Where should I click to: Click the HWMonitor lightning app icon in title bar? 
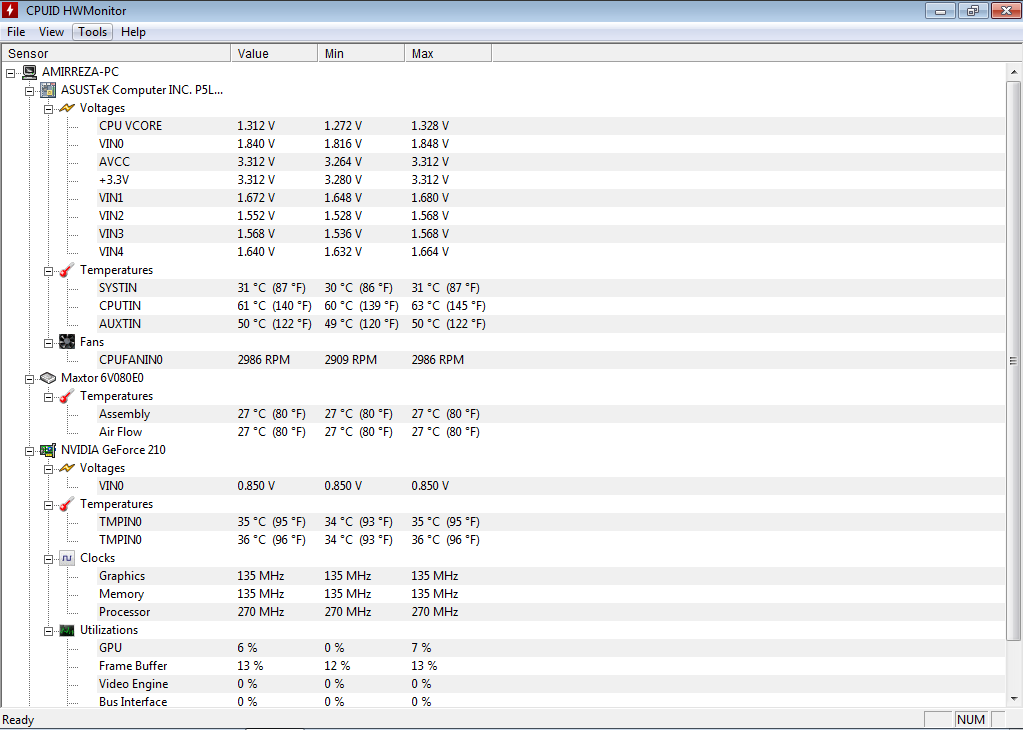pos(10,10)
